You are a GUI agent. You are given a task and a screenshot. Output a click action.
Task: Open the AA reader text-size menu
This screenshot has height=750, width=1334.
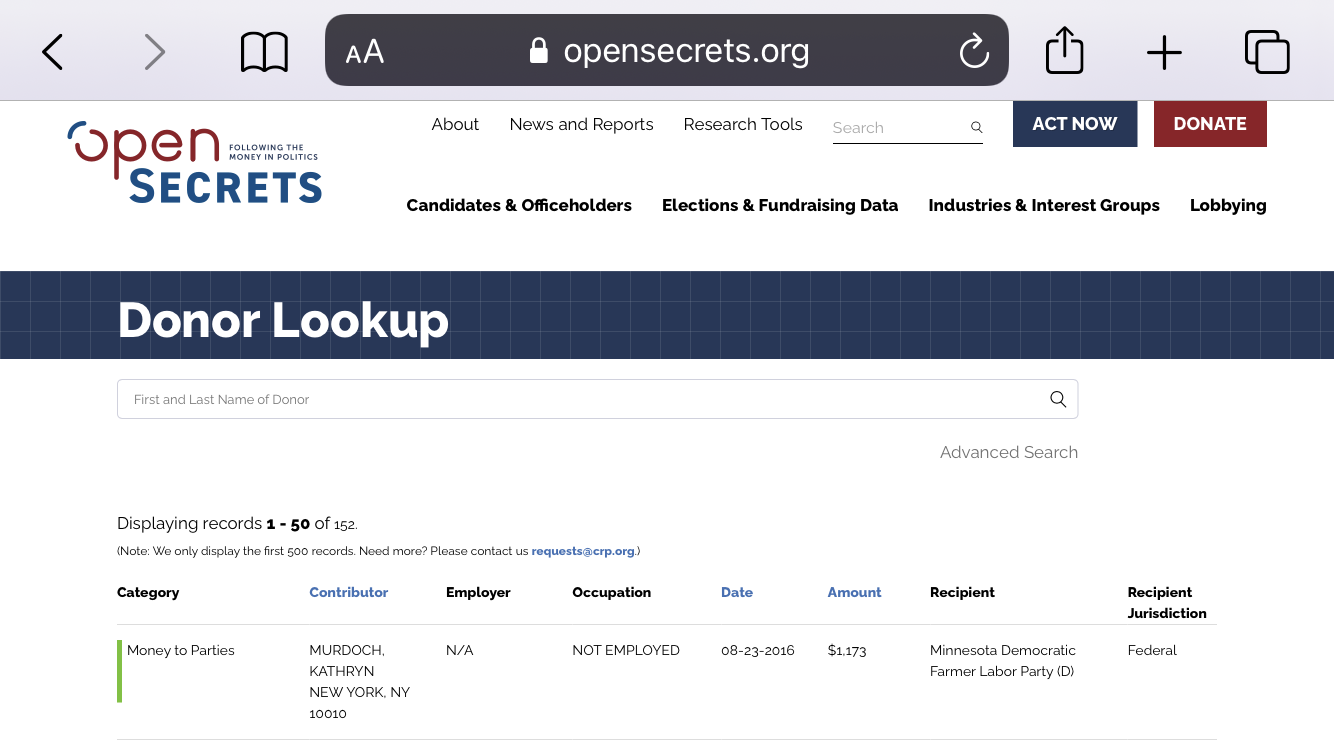coord(365,52)
